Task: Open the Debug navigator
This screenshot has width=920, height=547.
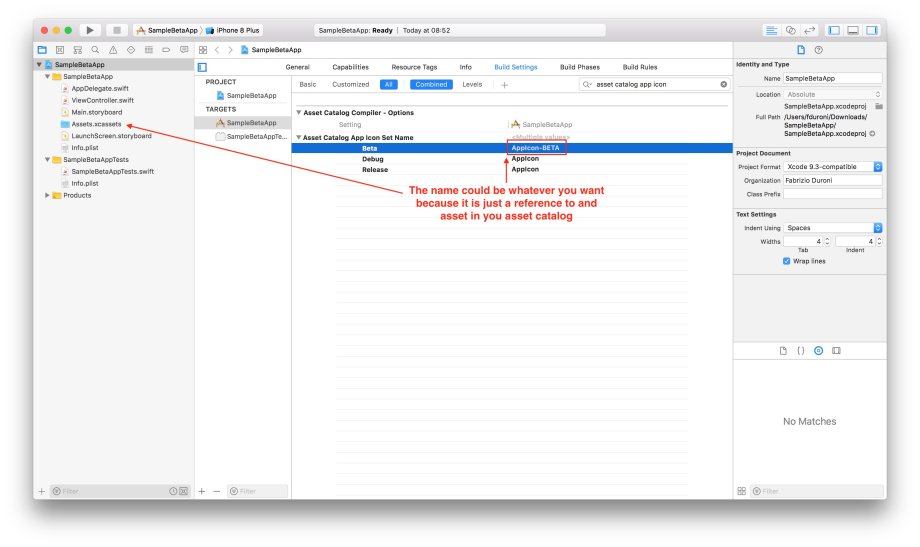Action: [148, 50]
